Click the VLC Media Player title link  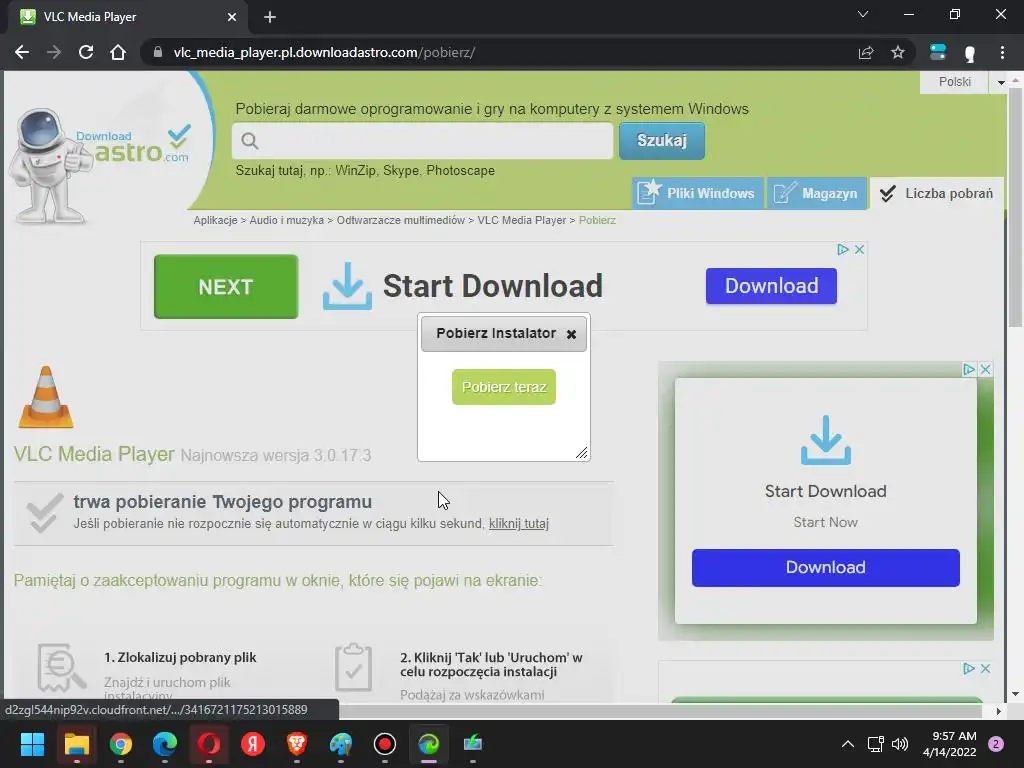pos(94,454)
